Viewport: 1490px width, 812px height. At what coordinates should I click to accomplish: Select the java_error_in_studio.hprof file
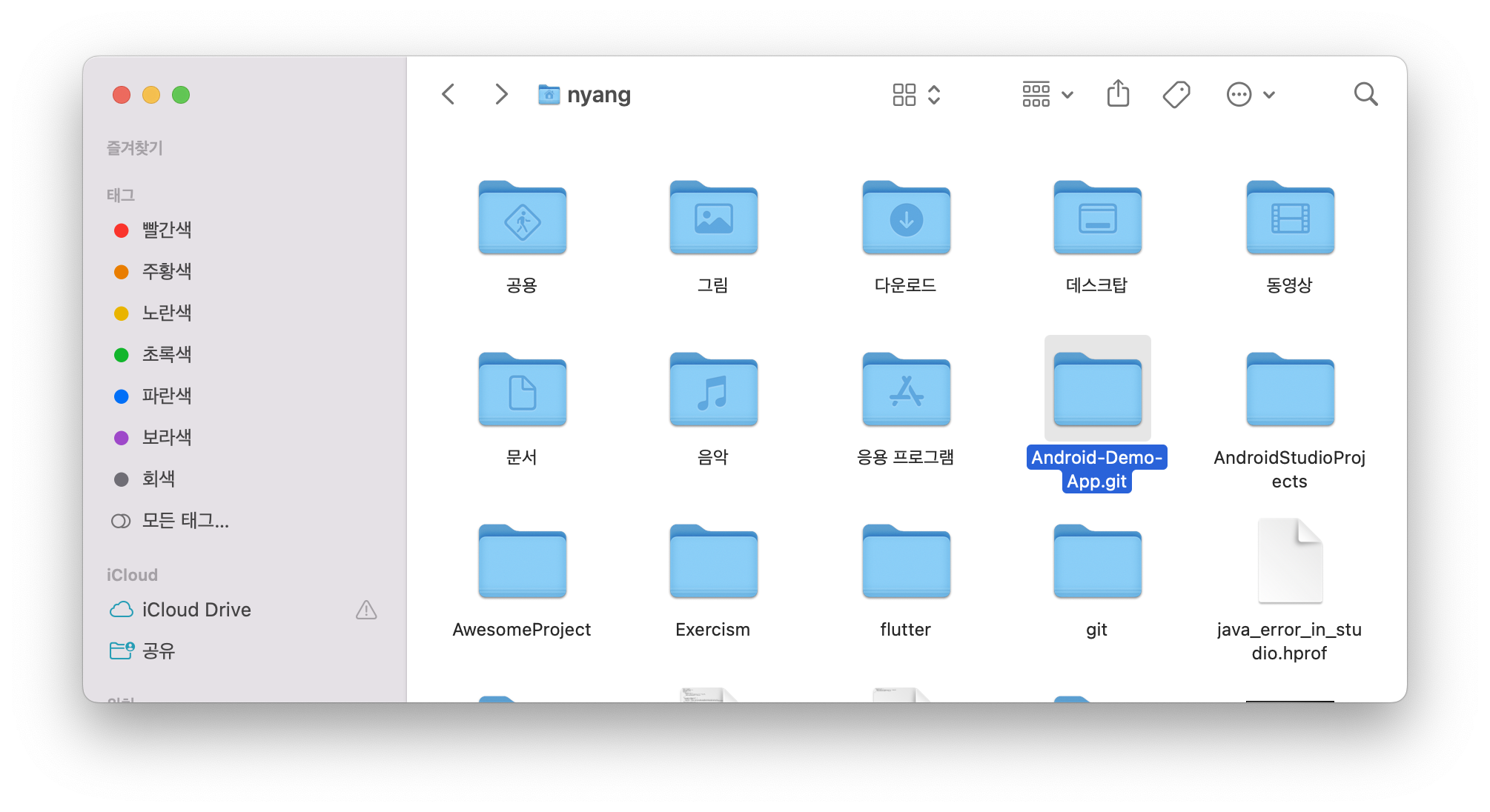pyautogui.click(x=1289, y=562)
